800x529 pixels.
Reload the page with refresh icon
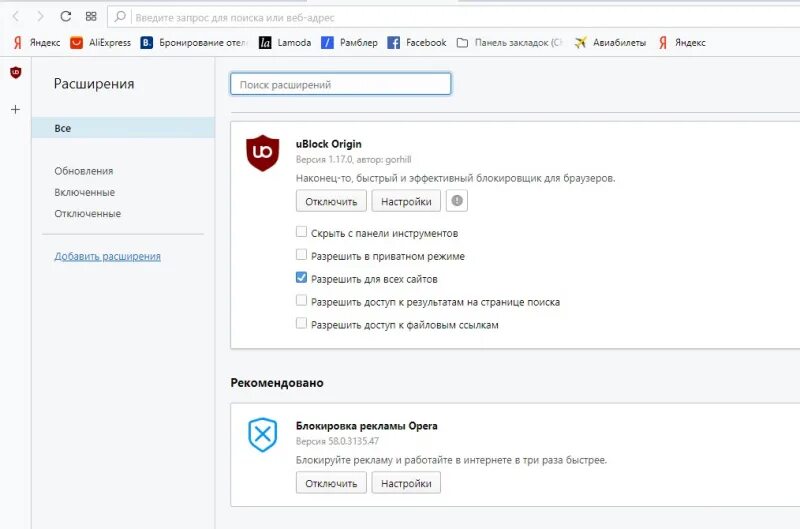(65, 16)
